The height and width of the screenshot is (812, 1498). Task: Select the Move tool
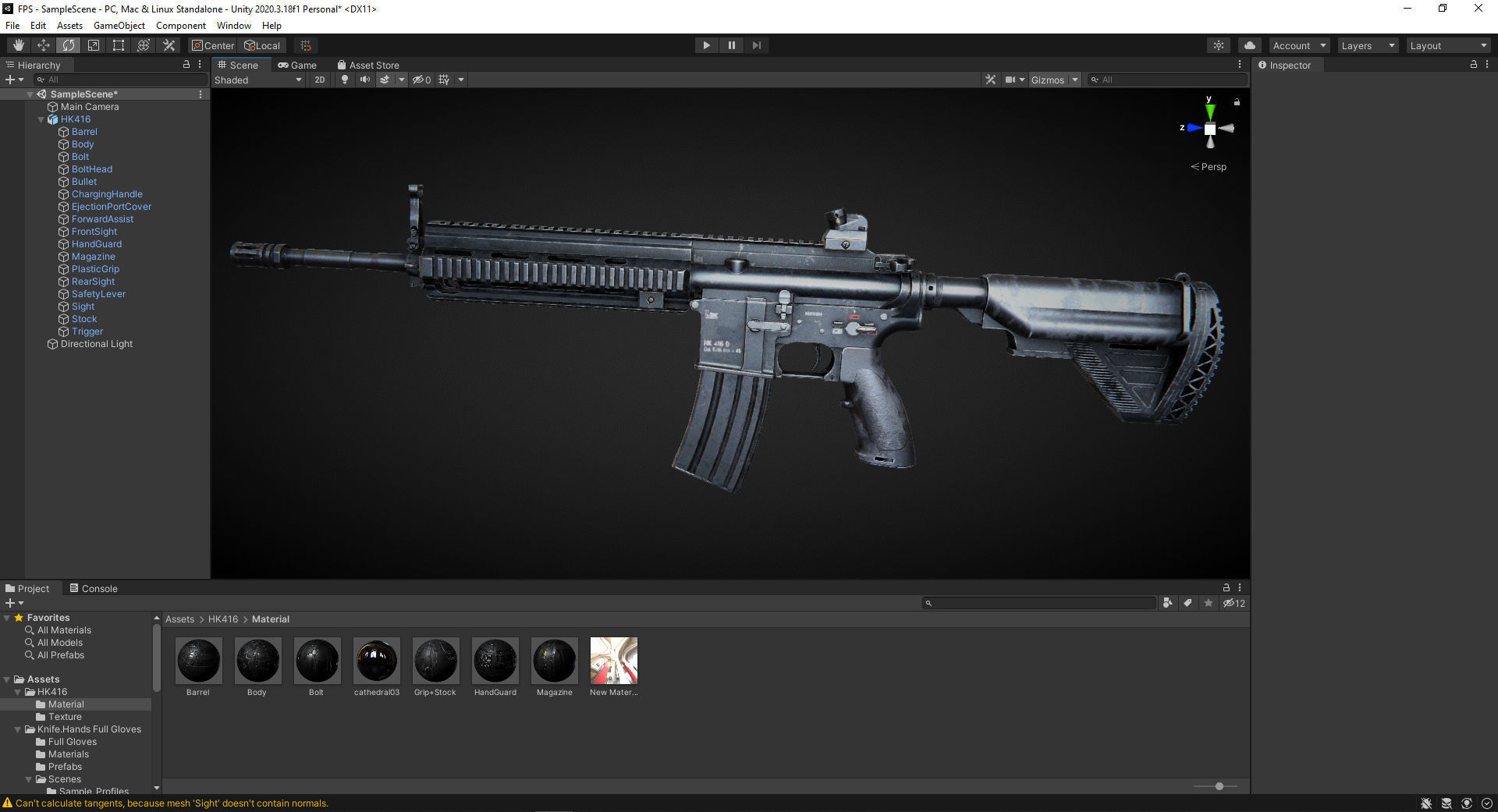[x=44, y=45]
